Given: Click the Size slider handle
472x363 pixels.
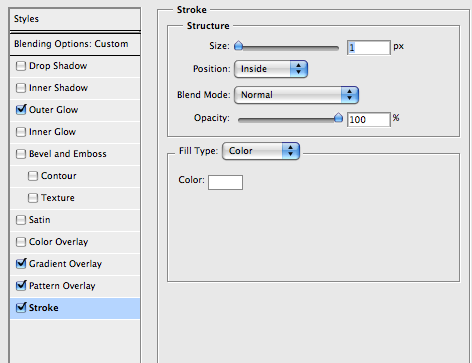Looking at the screenshot, I should click(x=238, y=46).
